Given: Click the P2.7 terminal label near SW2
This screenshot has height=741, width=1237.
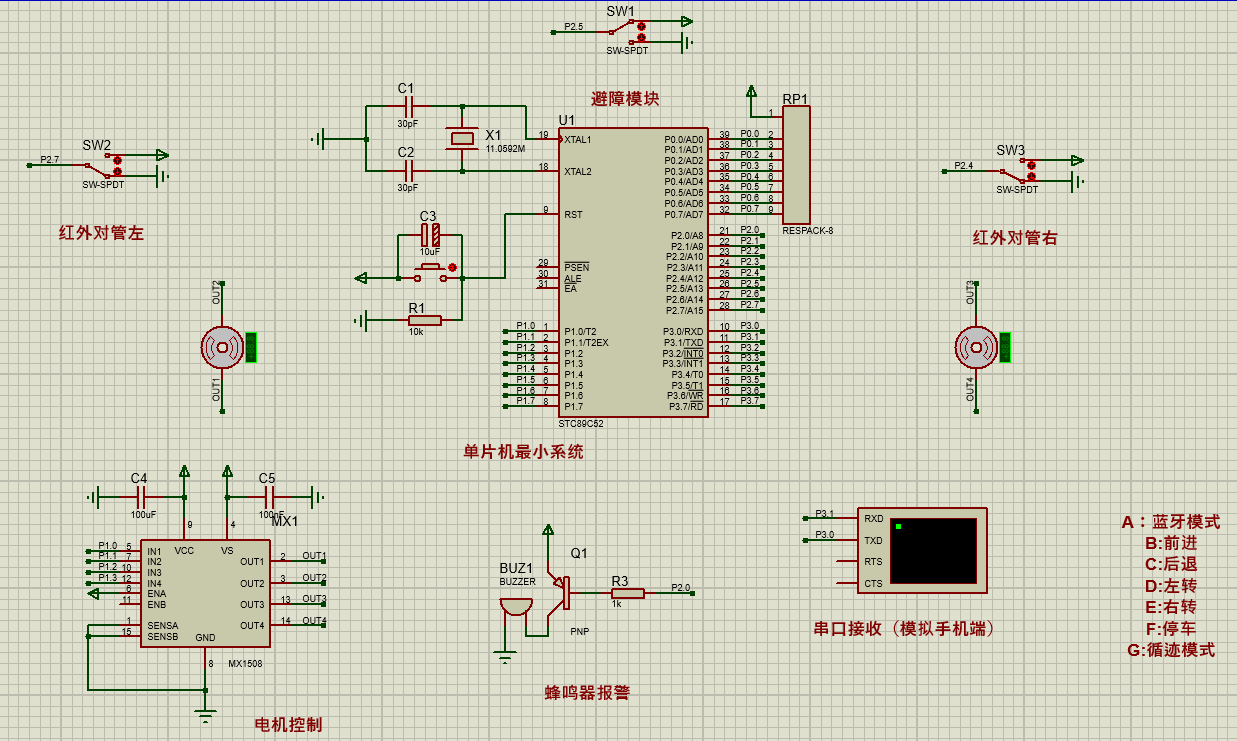Looking at the screenshot, I should (x=49, y=159).
